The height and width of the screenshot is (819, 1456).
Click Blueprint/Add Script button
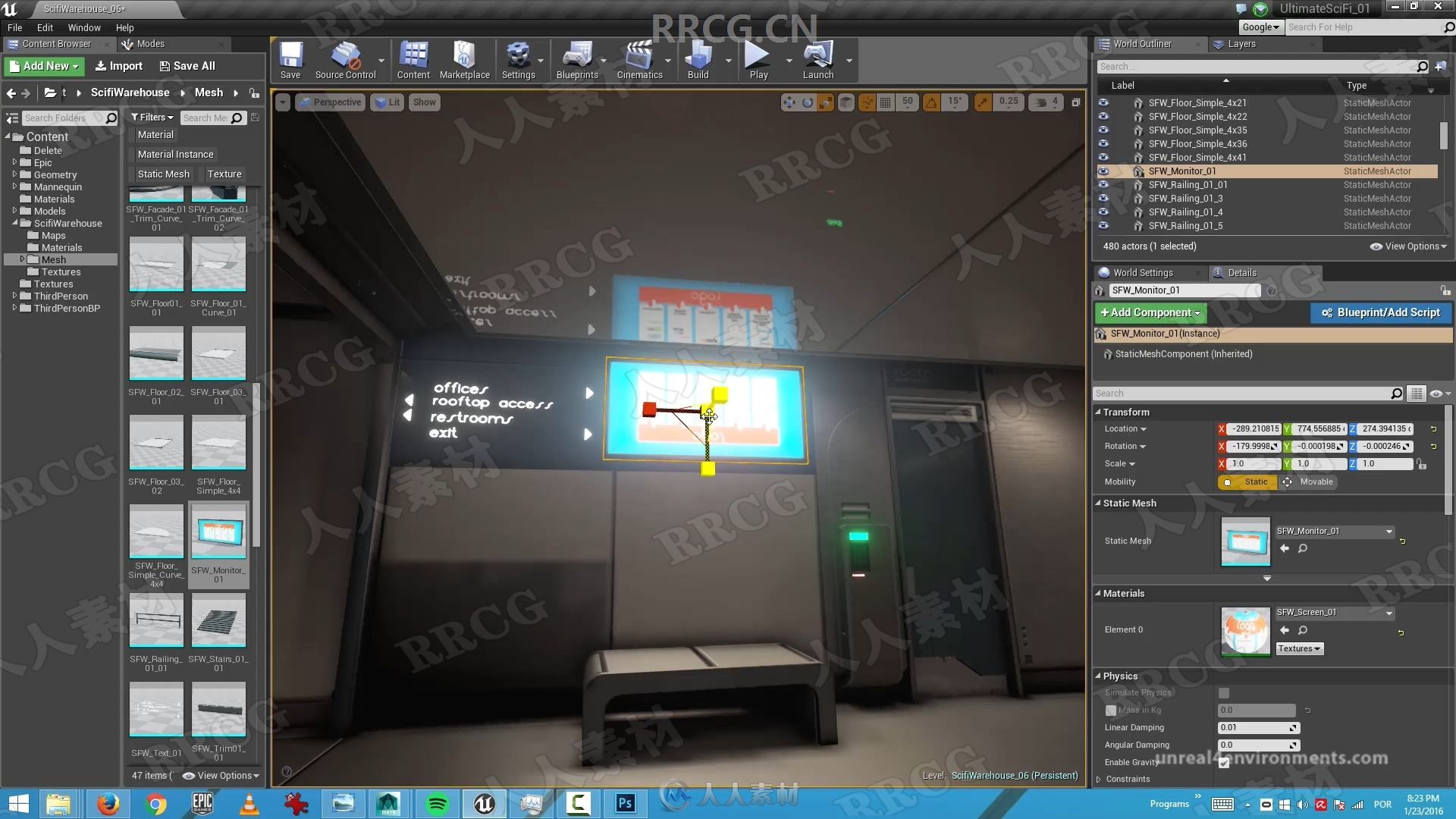[1382, 312]
